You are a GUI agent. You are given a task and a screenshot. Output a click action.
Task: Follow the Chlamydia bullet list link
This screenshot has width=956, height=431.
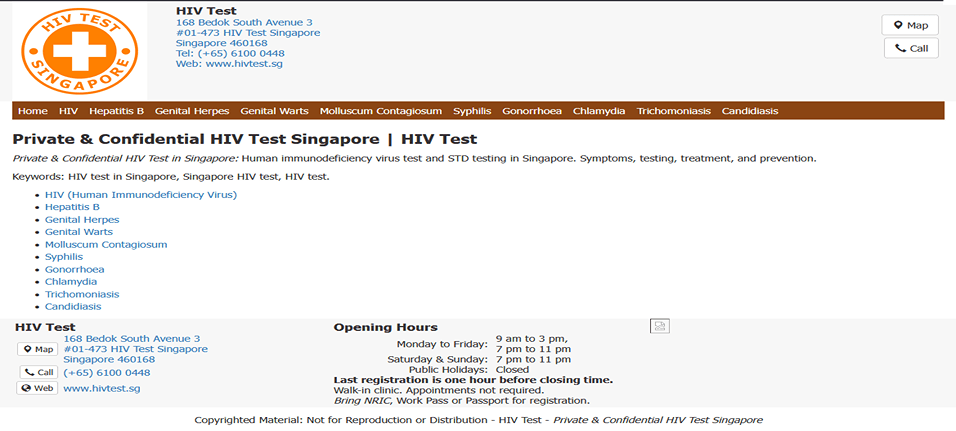pos(71,282)
